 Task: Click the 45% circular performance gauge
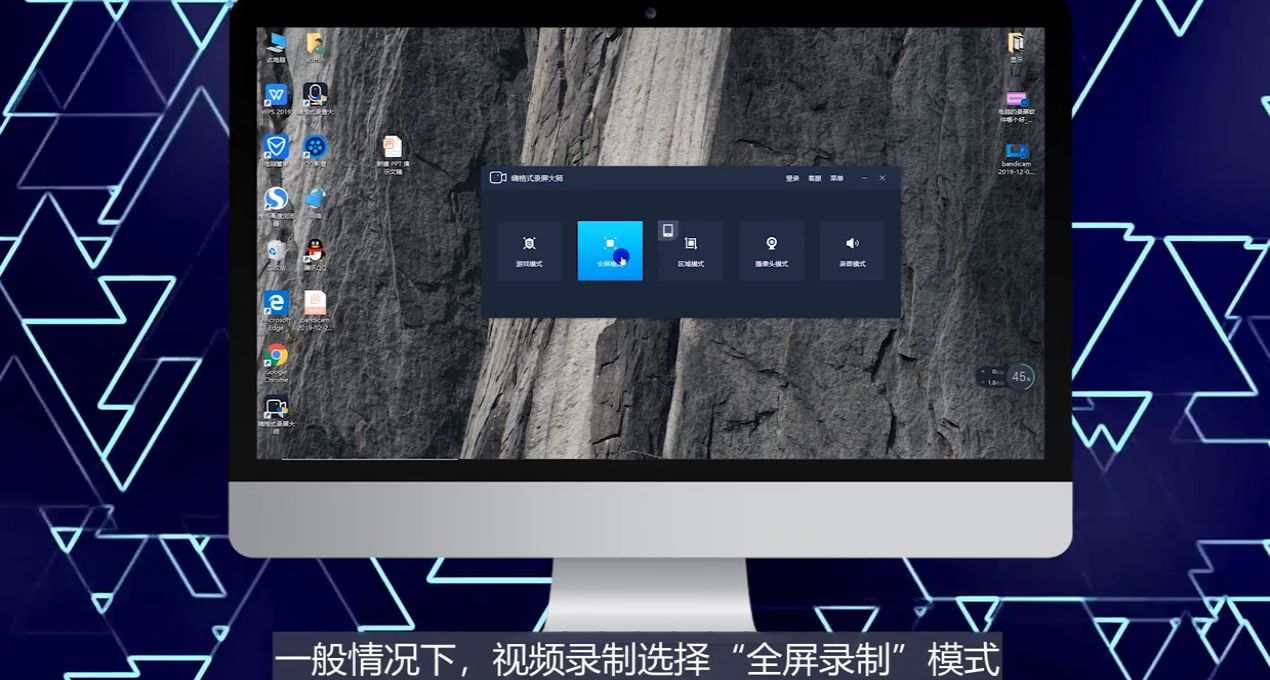click(1018, 375)
